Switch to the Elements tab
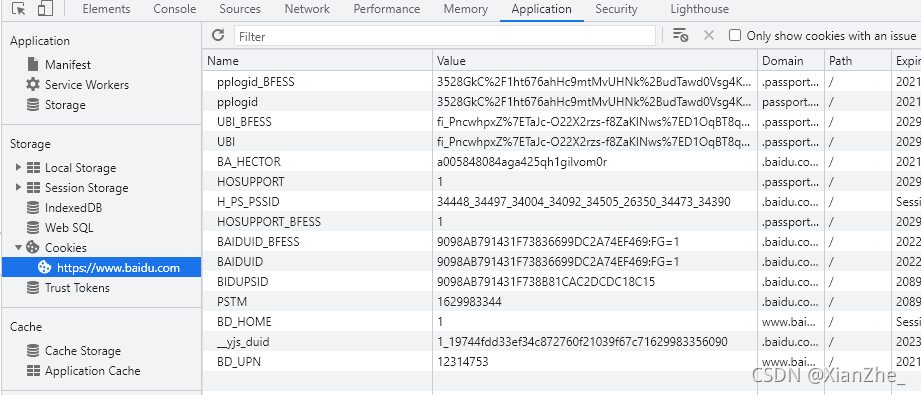Image resolution: width=921 pixels, height=395 pixels. coord(106,9)
